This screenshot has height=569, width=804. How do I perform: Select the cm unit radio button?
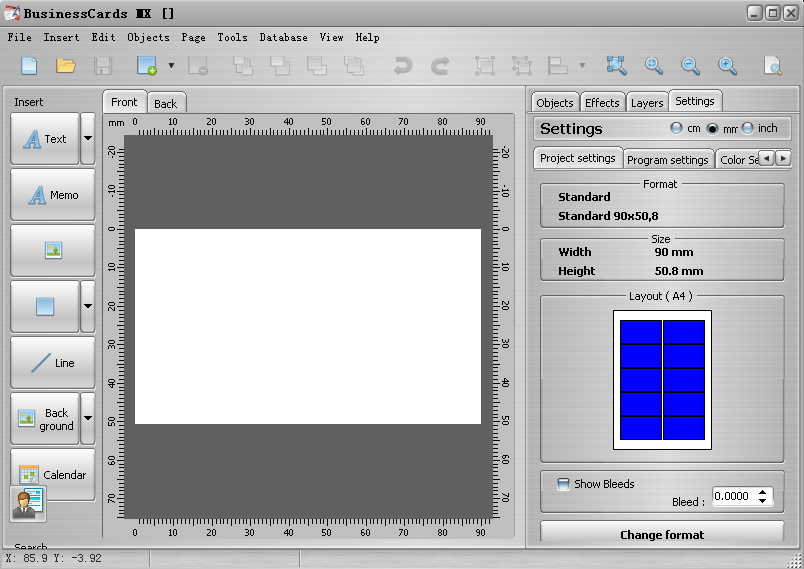(677, 129)
